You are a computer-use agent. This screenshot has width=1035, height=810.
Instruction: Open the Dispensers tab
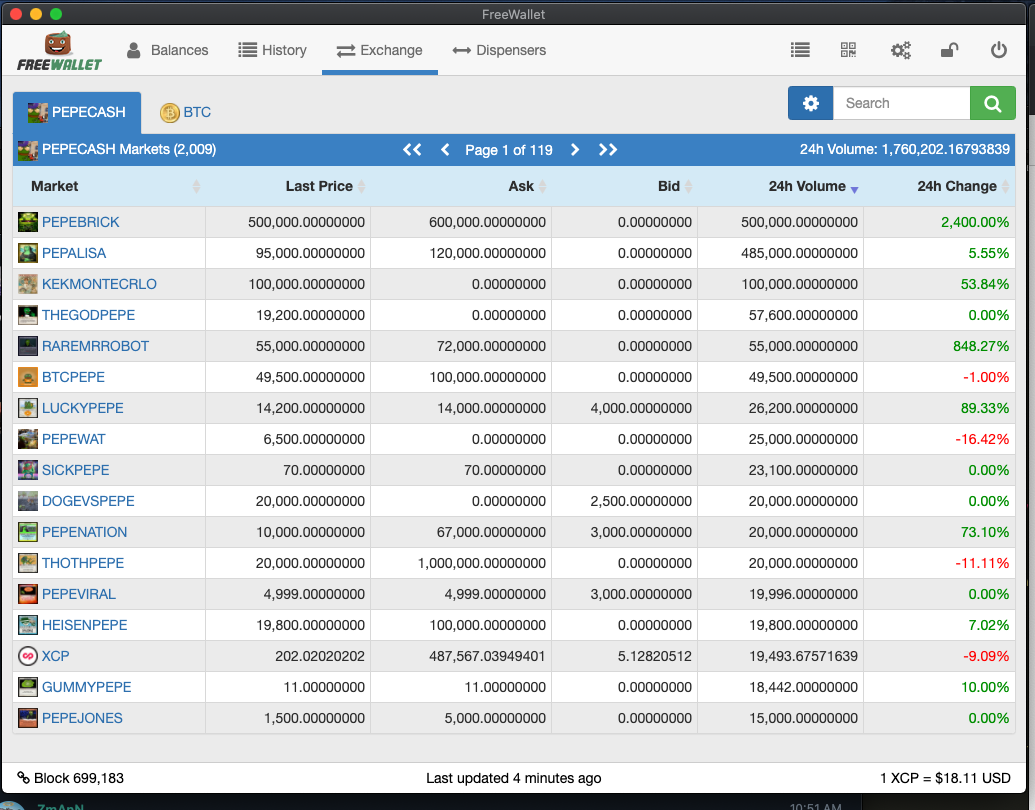coord(499,50)
